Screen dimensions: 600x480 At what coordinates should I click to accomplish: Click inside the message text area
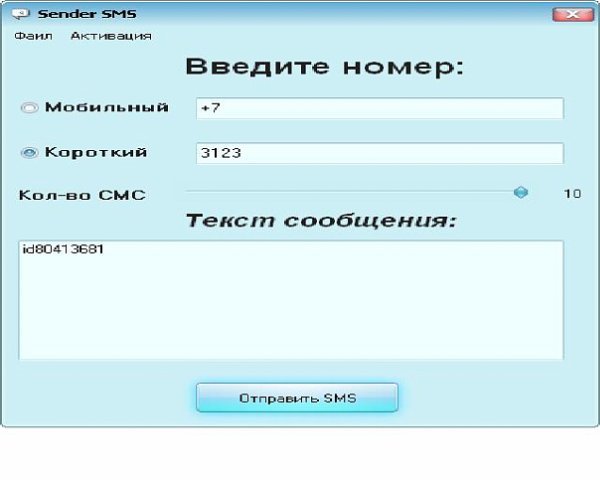(x=290, y=310)
